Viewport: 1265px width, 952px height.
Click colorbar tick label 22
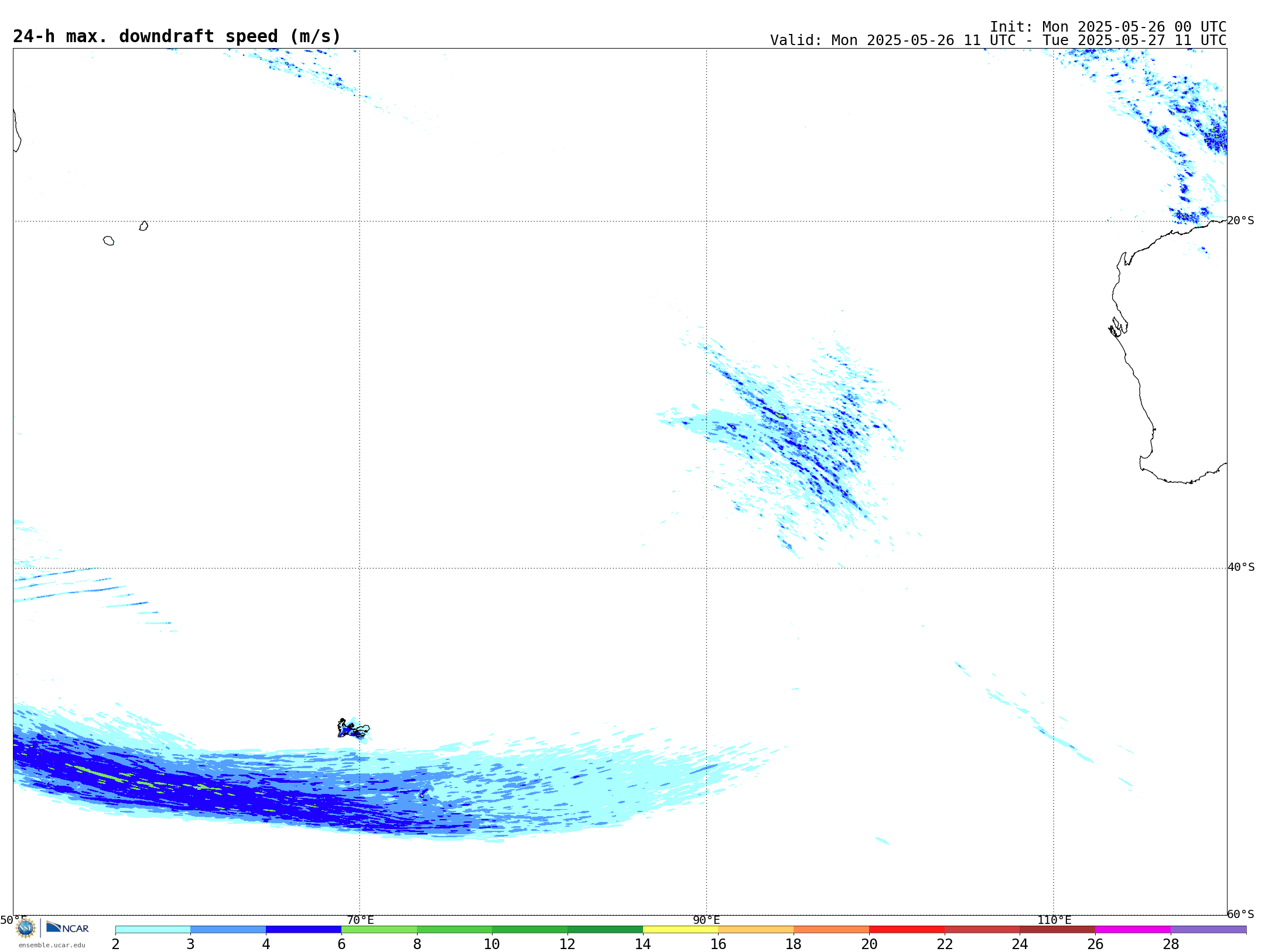tap(945, 944)
